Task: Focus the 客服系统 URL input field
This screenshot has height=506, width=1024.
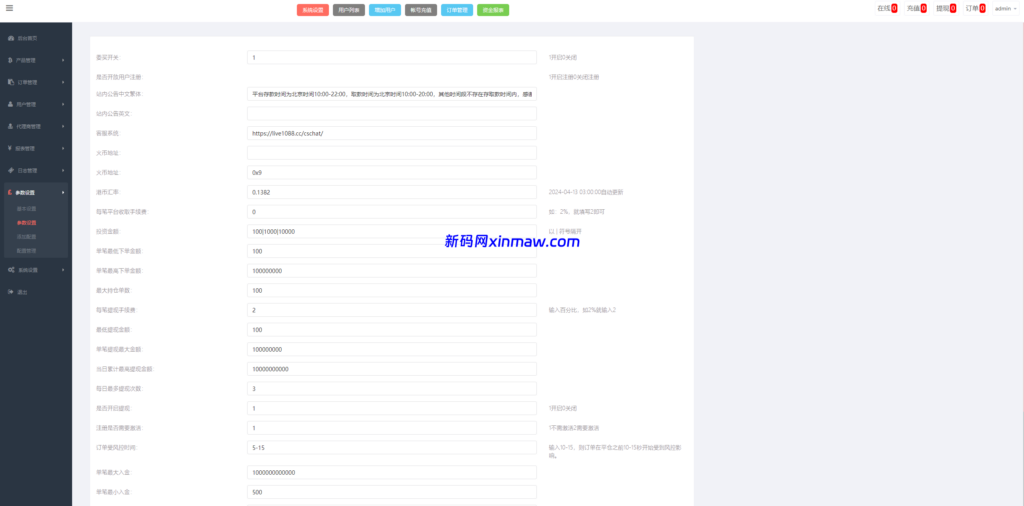Action: click(391, 133)
